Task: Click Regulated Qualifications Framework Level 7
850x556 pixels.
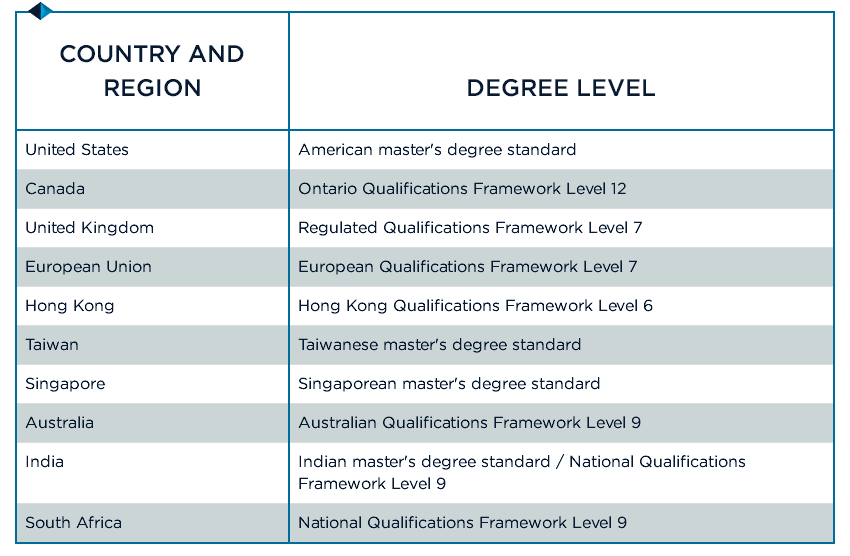Action: (x=470, y=228)
